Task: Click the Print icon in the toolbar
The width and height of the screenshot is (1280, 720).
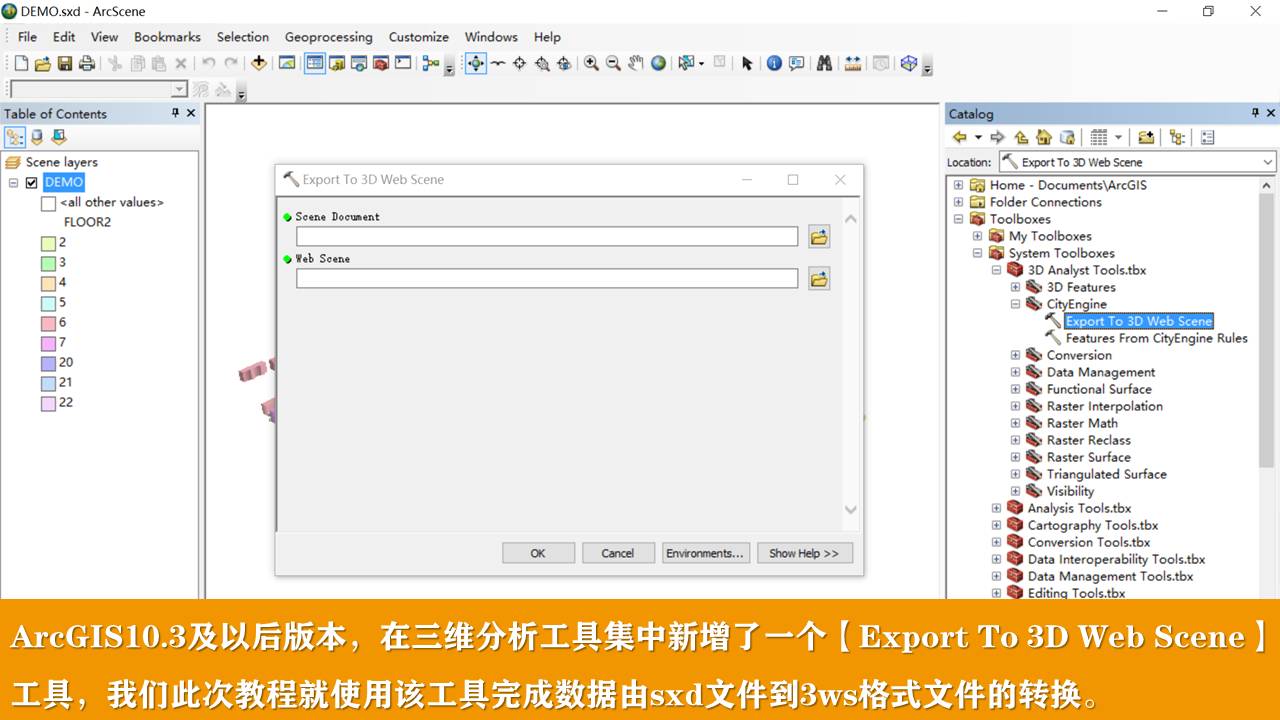Action: [87, 63]
